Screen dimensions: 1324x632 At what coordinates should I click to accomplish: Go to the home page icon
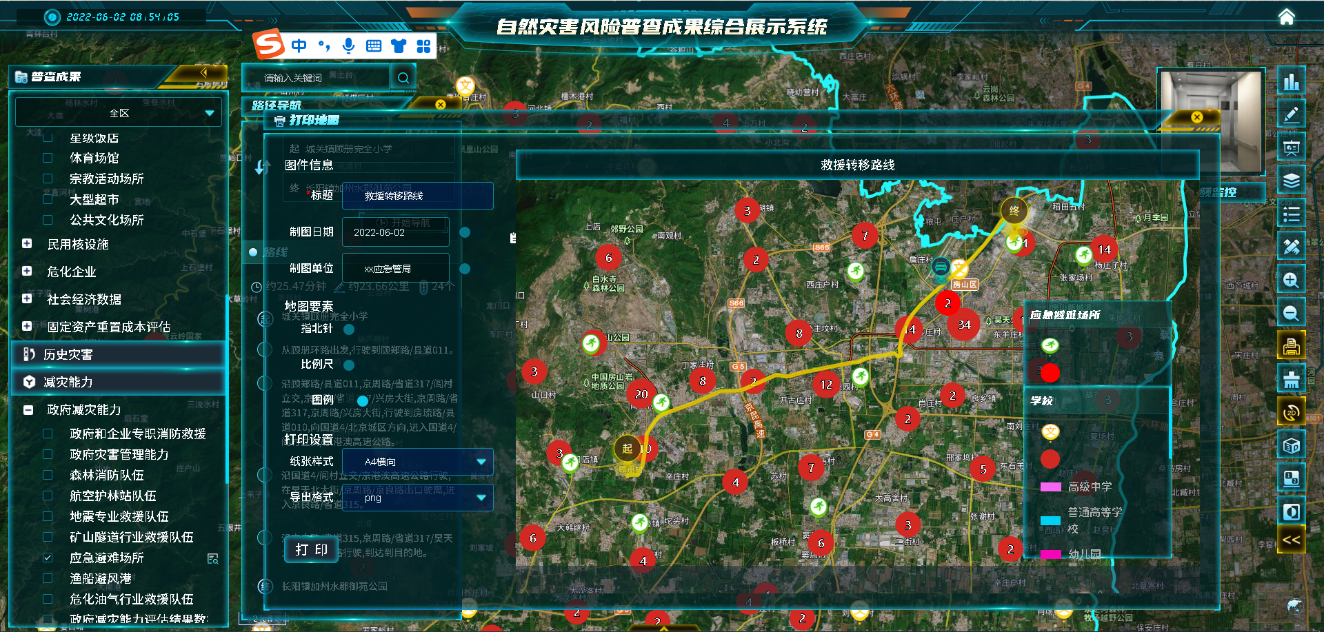click(x=1286, y=16)
